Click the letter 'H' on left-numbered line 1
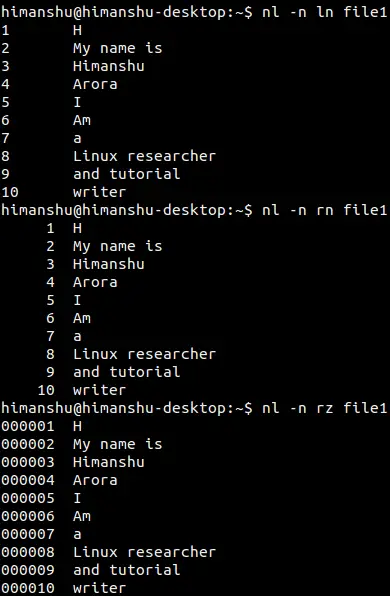390x596 pixels. [77, 30]
